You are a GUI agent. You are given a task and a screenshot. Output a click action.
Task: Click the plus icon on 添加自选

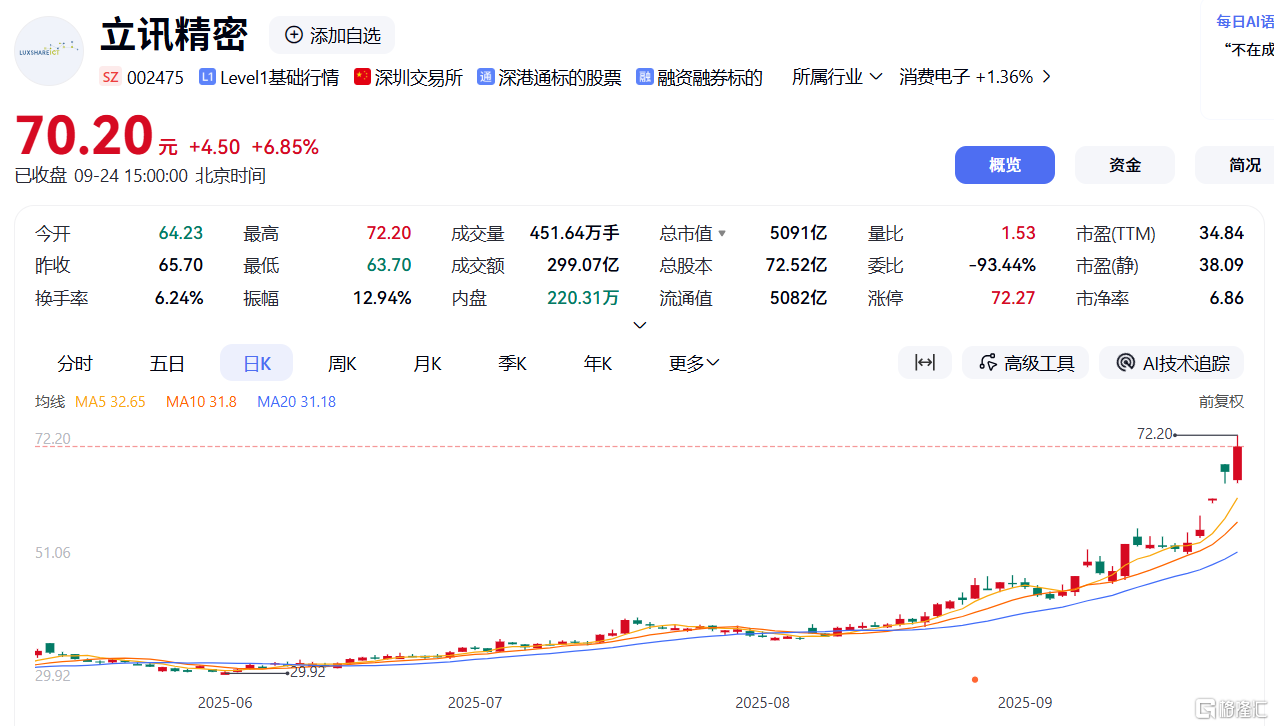(x=293, y=34)
